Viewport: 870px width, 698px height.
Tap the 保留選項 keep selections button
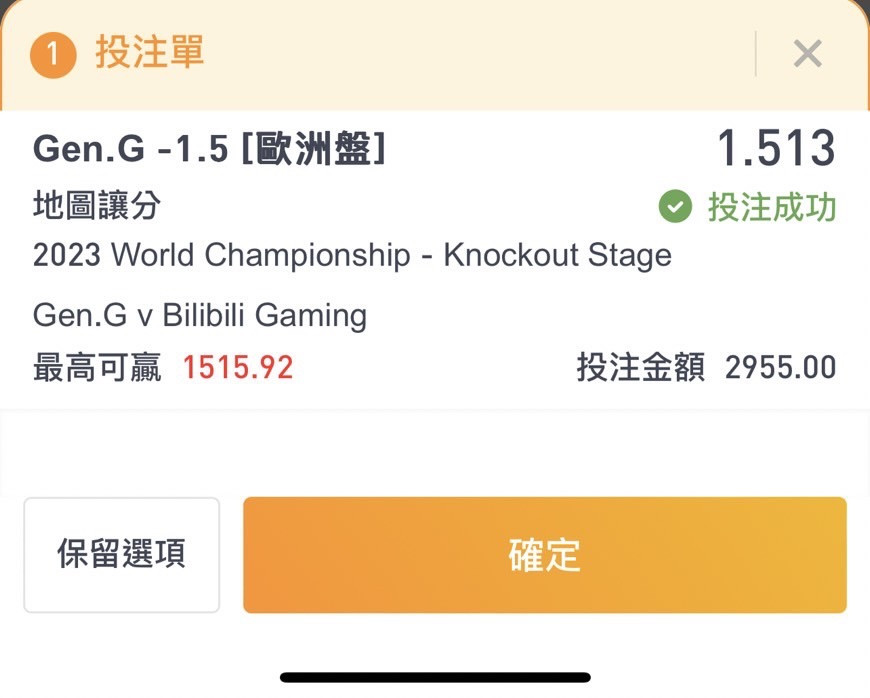click(x=122, y=555)
